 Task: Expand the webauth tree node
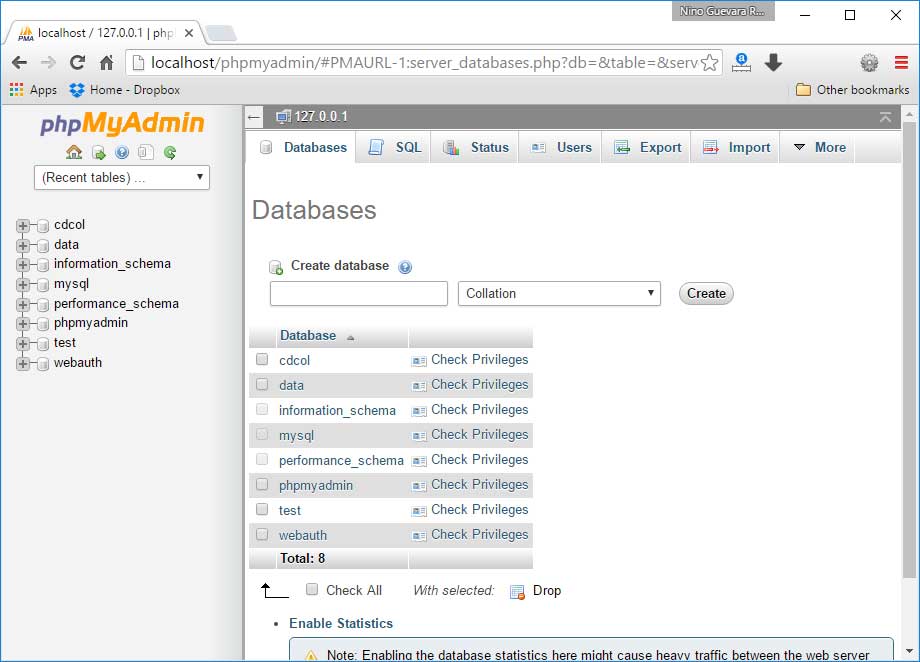23,363
